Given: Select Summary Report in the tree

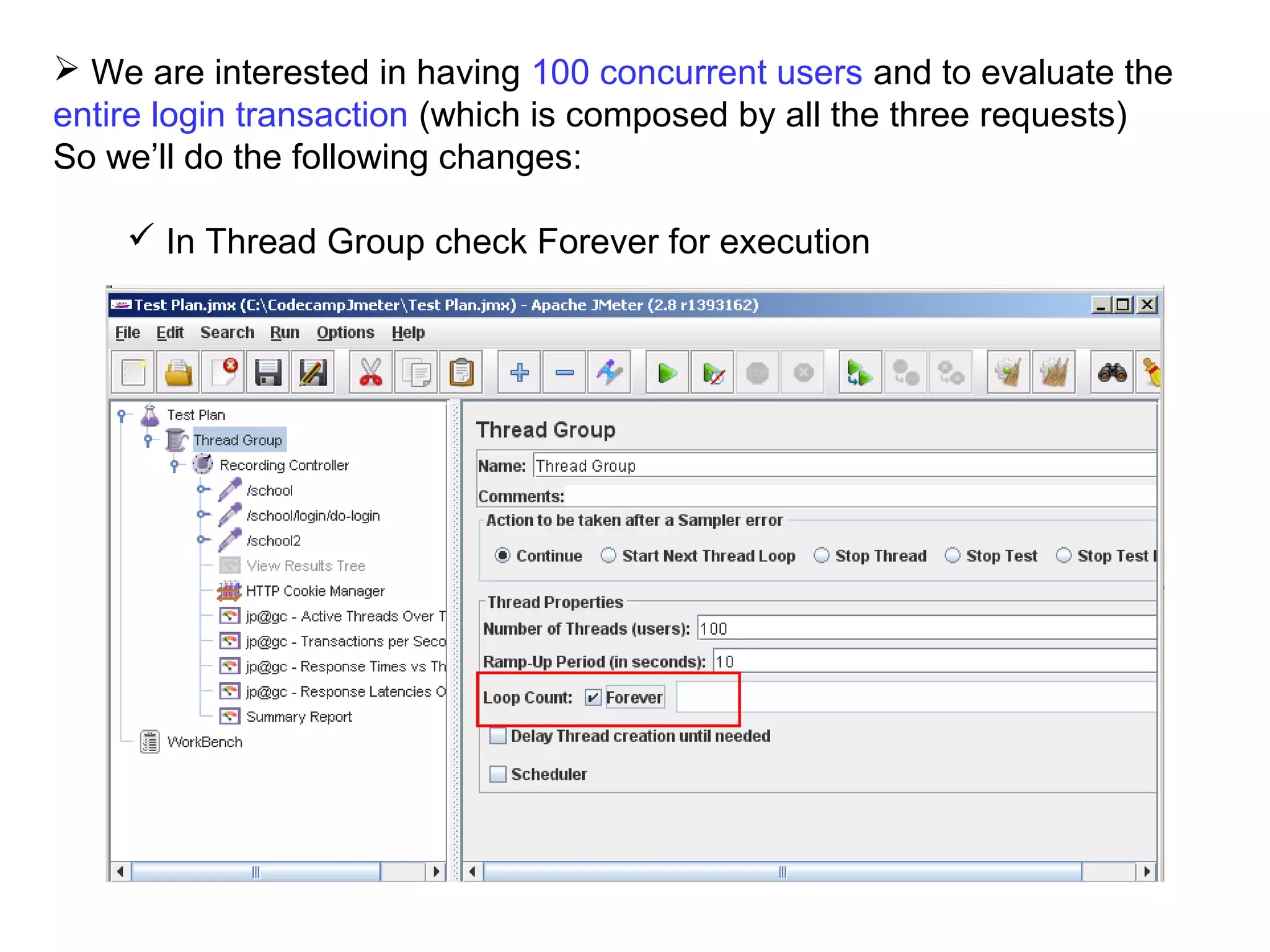Looking at the screenshot, I should [x=298, y=717].
